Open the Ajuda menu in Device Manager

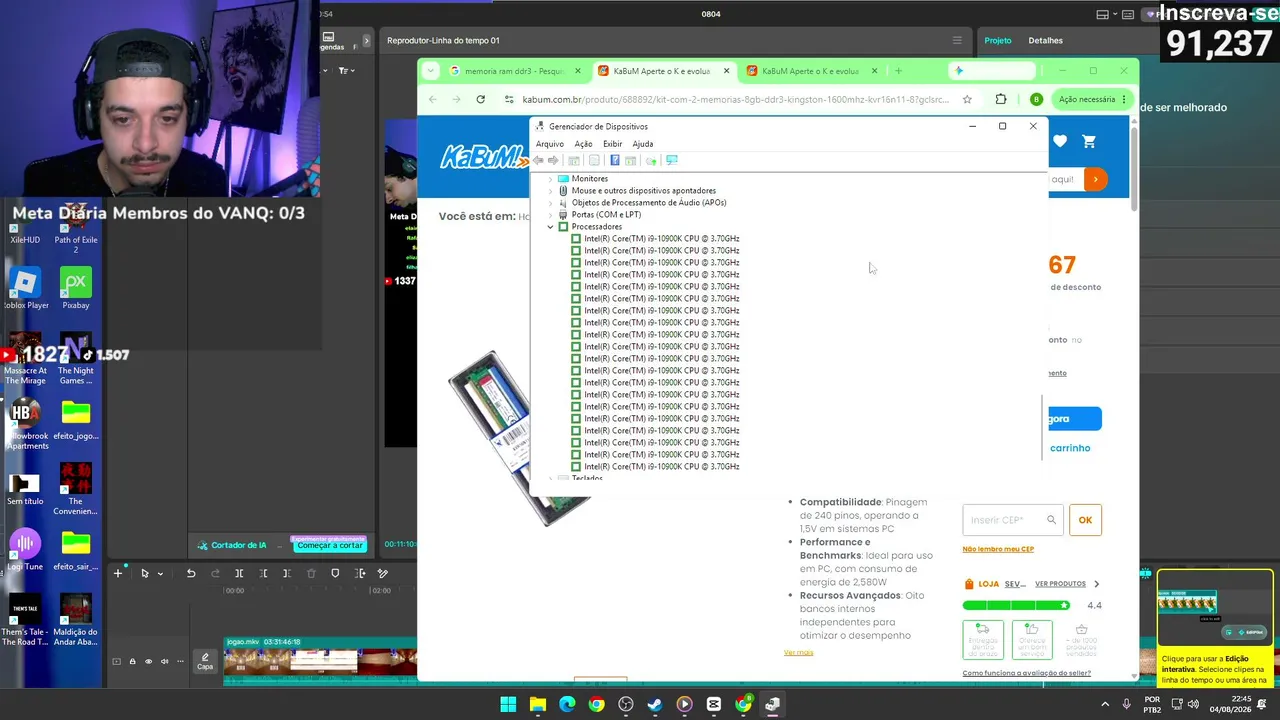coord(642,144)
